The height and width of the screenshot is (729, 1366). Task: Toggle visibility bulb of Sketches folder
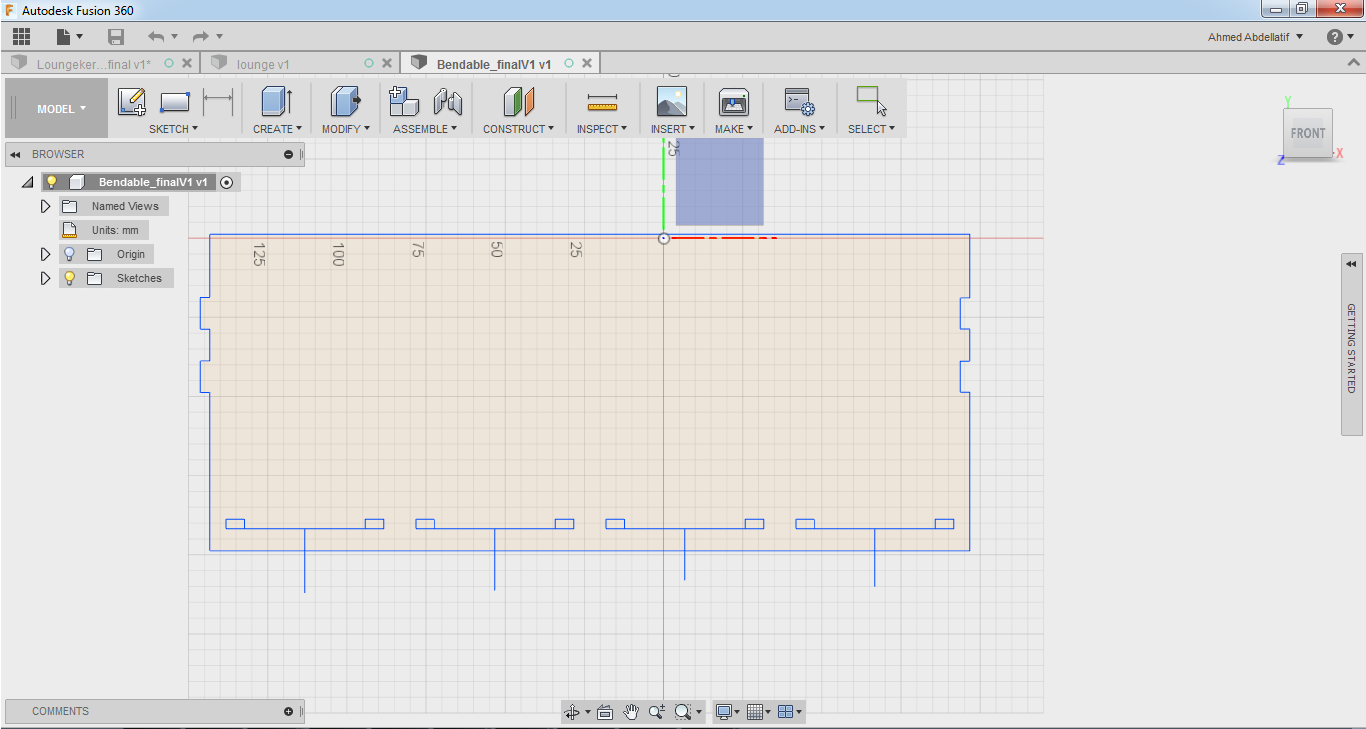(69, 278)
